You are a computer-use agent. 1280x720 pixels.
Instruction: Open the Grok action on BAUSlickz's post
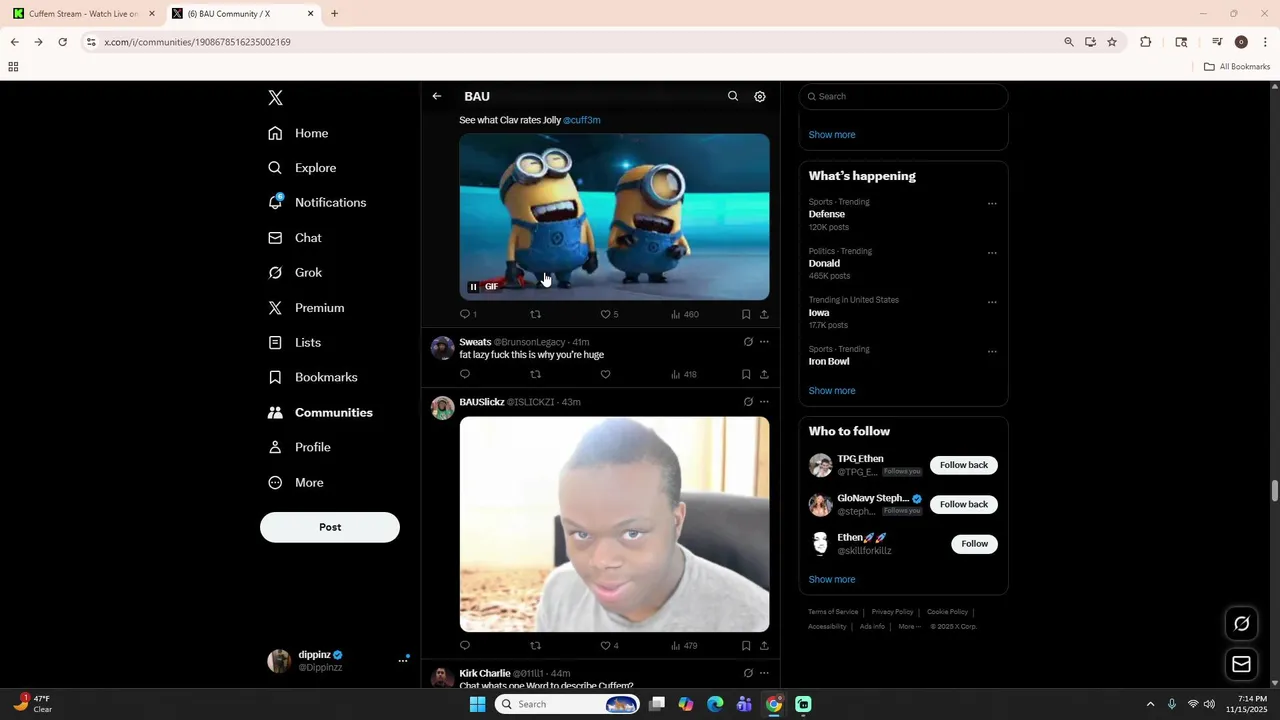pyautogui.click(x=748, y=402)
